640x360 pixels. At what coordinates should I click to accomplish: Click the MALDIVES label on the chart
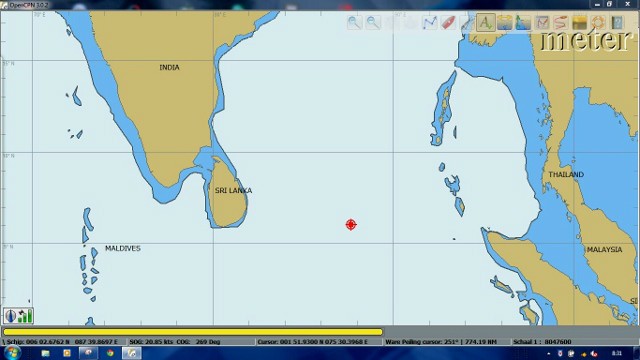point(123,248)
